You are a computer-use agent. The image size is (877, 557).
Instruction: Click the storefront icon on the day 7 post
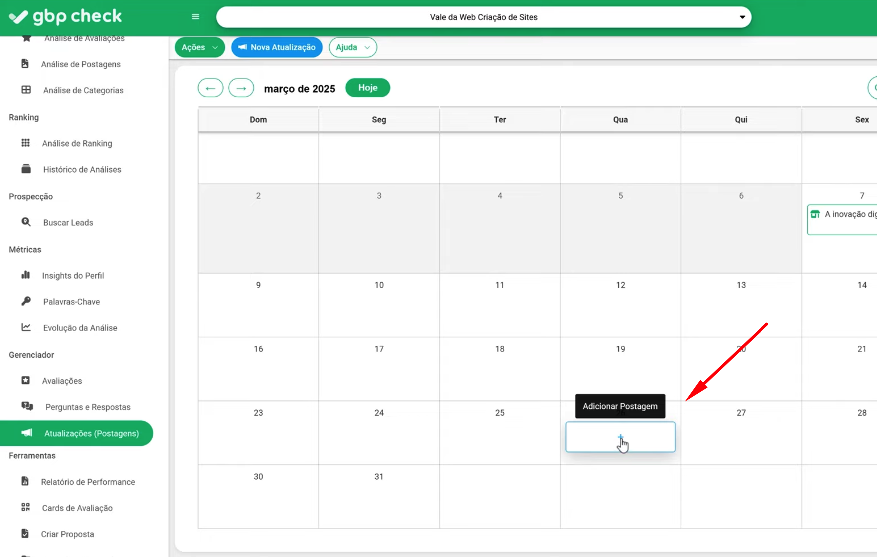815,214
